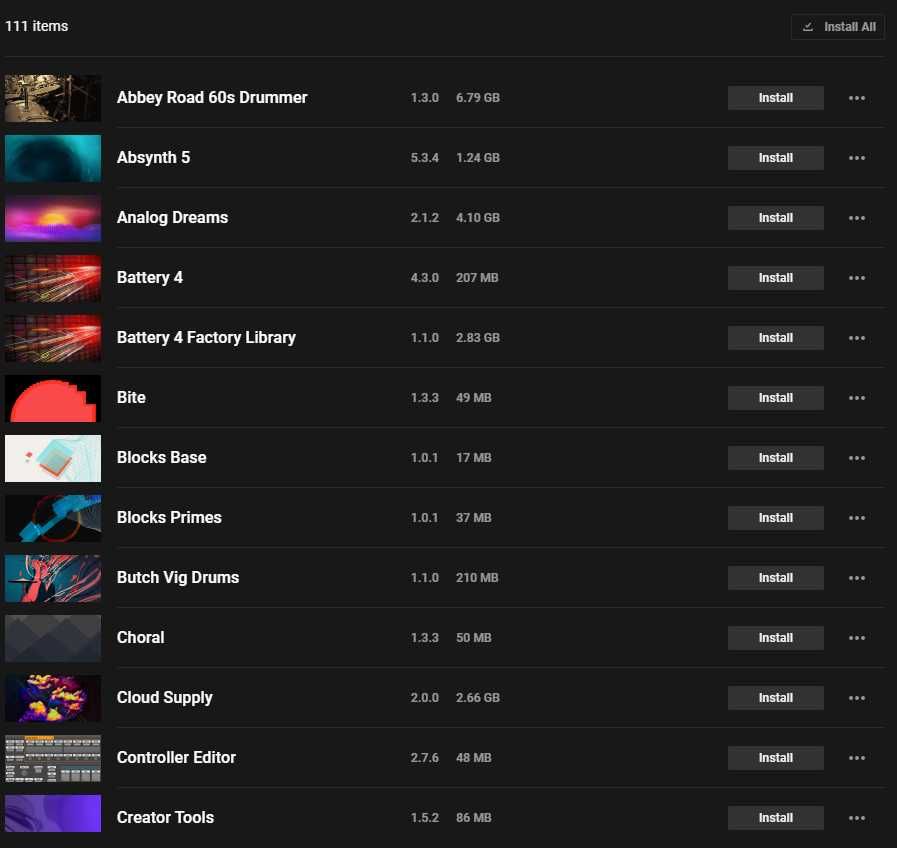Image resolution: width=897 pixels, height=848 pixels.
Task: Click the Abbey Road 60s Drummer thumbnail
Action: click(53, 98)
